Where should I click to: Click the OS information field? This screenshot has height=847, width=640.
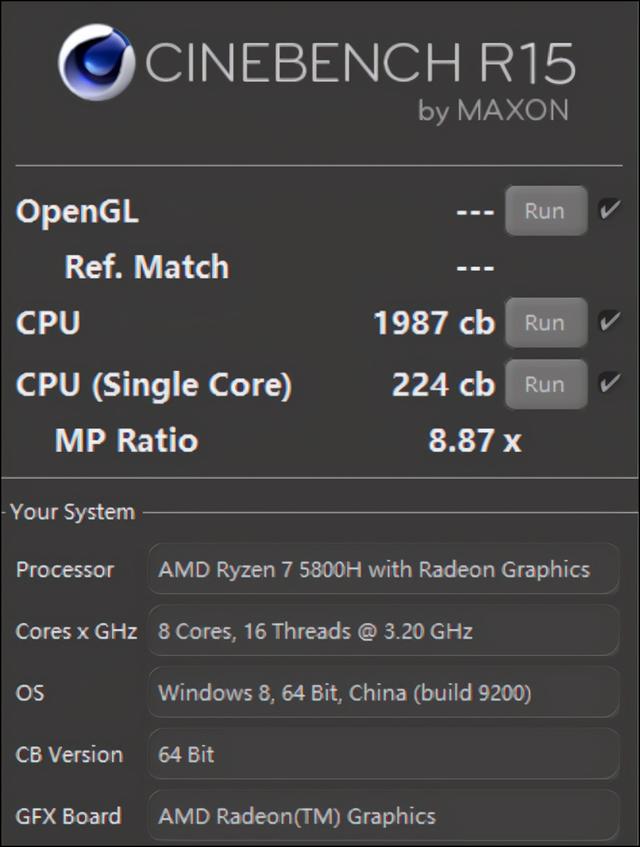click(383, 692)
